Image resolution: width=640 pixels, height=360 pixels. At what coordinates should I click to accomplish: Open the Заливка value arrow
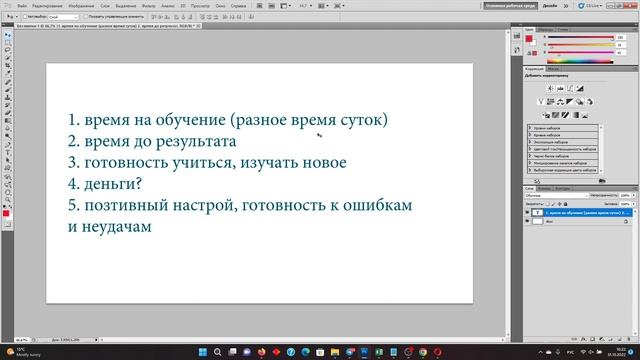click(x=634, y=204)
